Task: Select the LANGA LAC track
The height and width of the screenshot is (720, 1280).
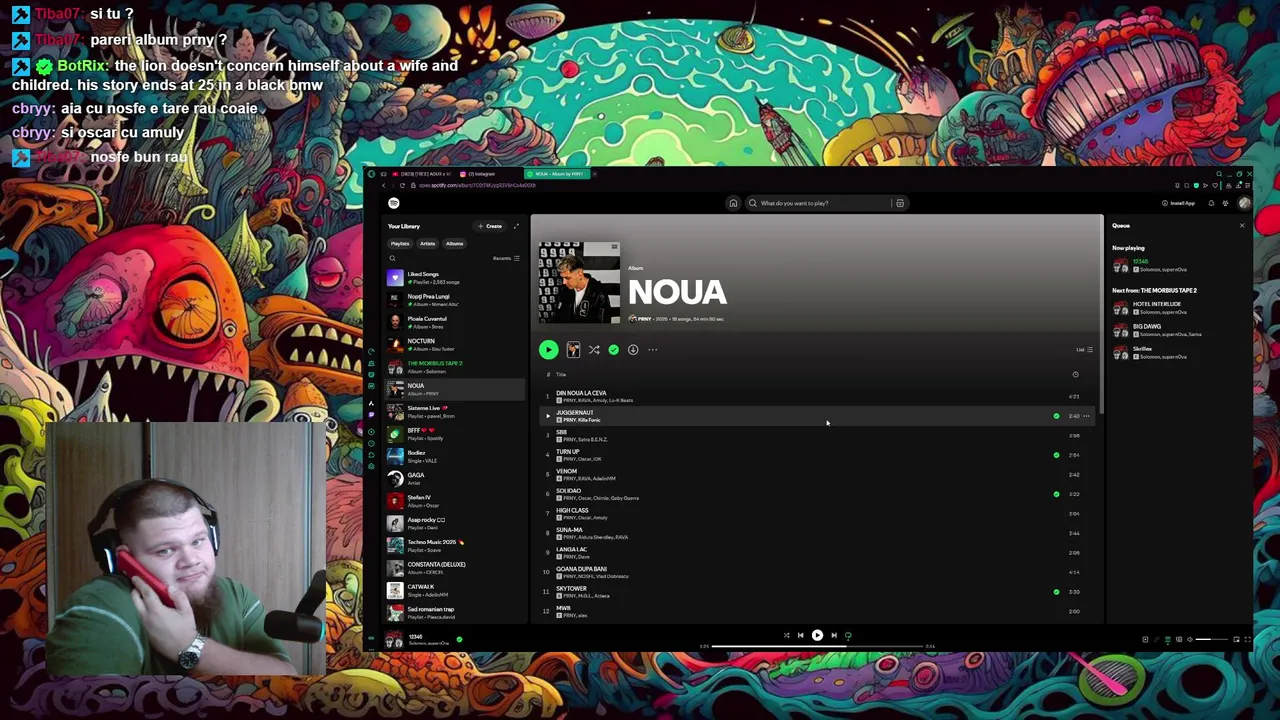Action: pyautogui.click(x=816, y=553)
